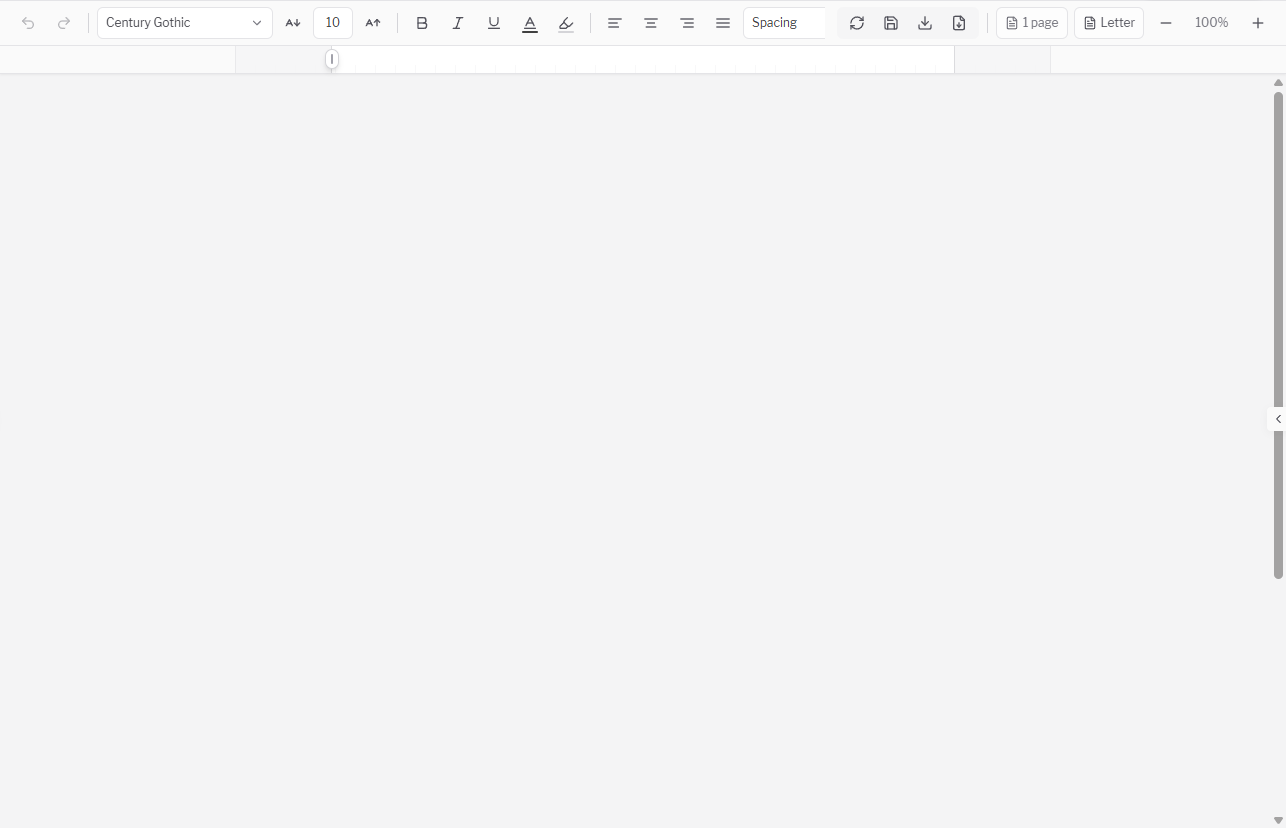Open the Century Gothic font dropdown

click(185, 23)
